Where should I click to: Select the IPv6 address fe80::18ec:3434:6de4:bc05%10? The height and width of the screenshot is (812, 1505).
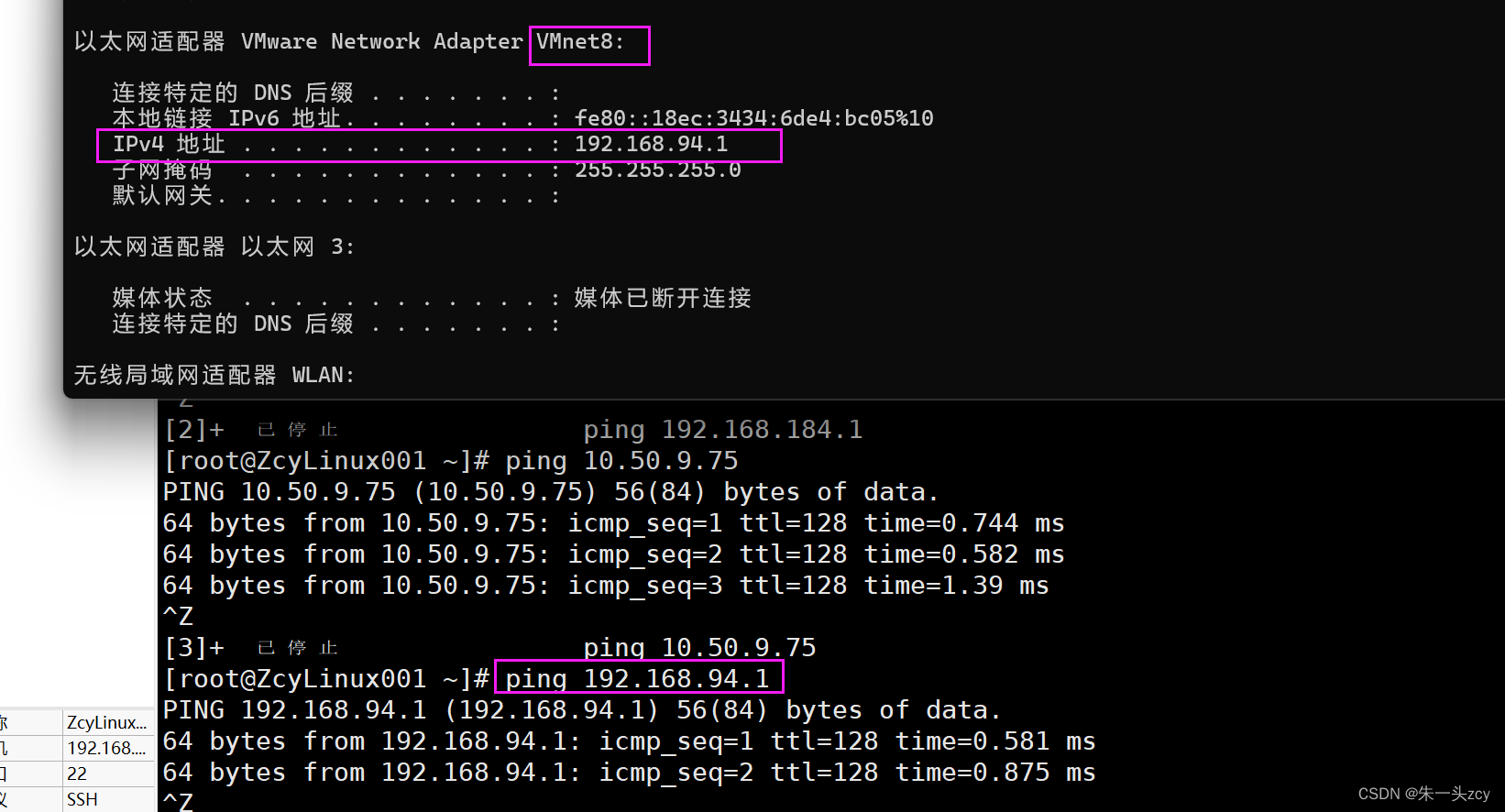754,118
